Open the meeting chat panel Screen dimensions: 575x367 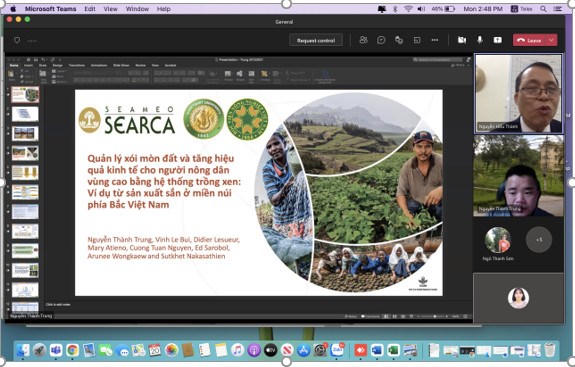pyautogui.click(x=381, y=40)
